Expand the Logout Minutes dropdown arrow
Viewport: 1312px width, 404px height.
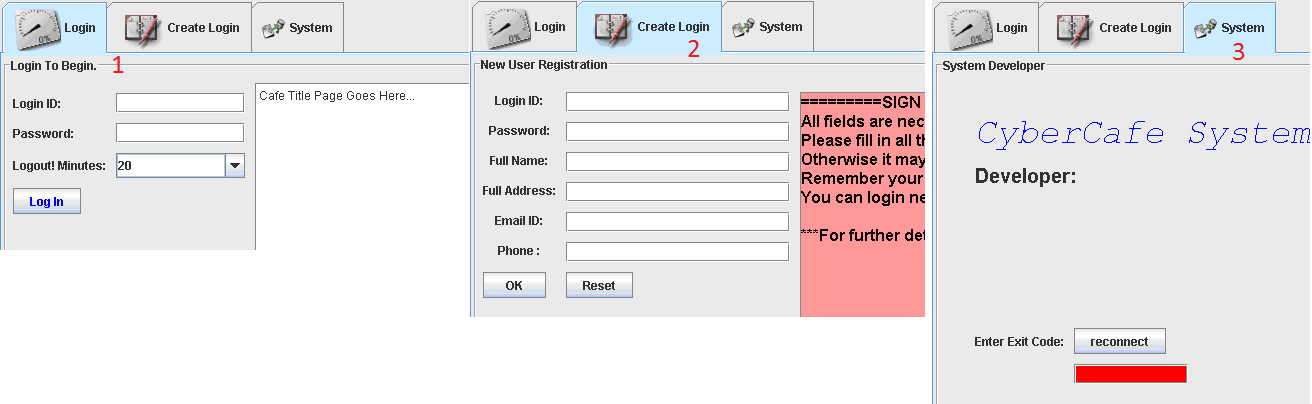point(235,166)
